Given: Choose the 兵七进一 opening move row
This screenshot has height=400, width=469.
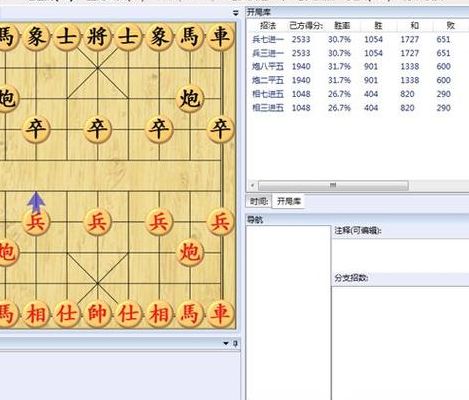Looking at the screenshot, I should tap(353, 39).
